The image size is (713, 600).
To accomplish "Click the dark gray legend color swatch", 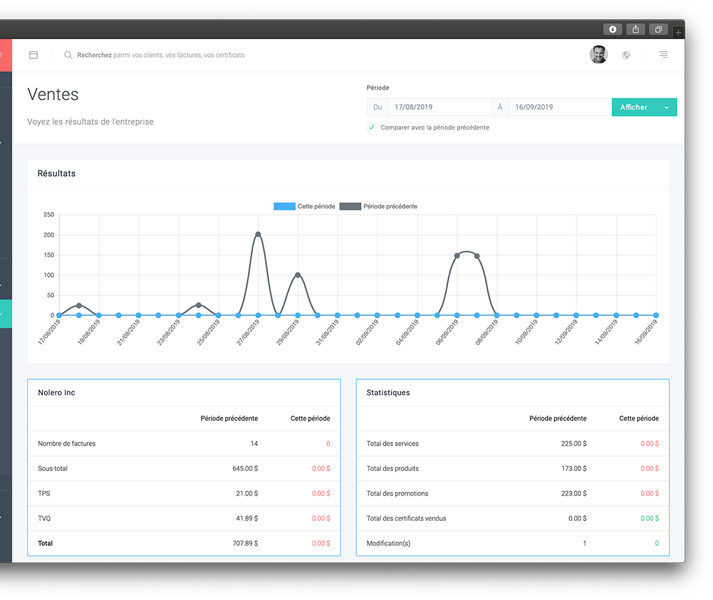I will (350, 206).
